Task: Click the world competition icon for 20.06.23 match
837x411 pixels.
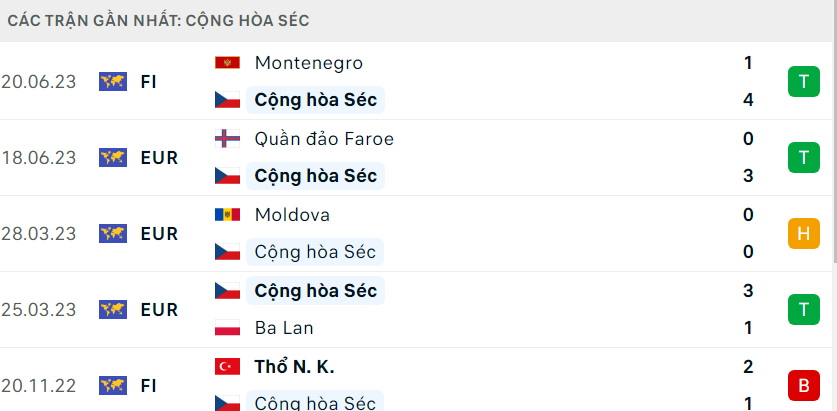Action: (x=113, y=82)
